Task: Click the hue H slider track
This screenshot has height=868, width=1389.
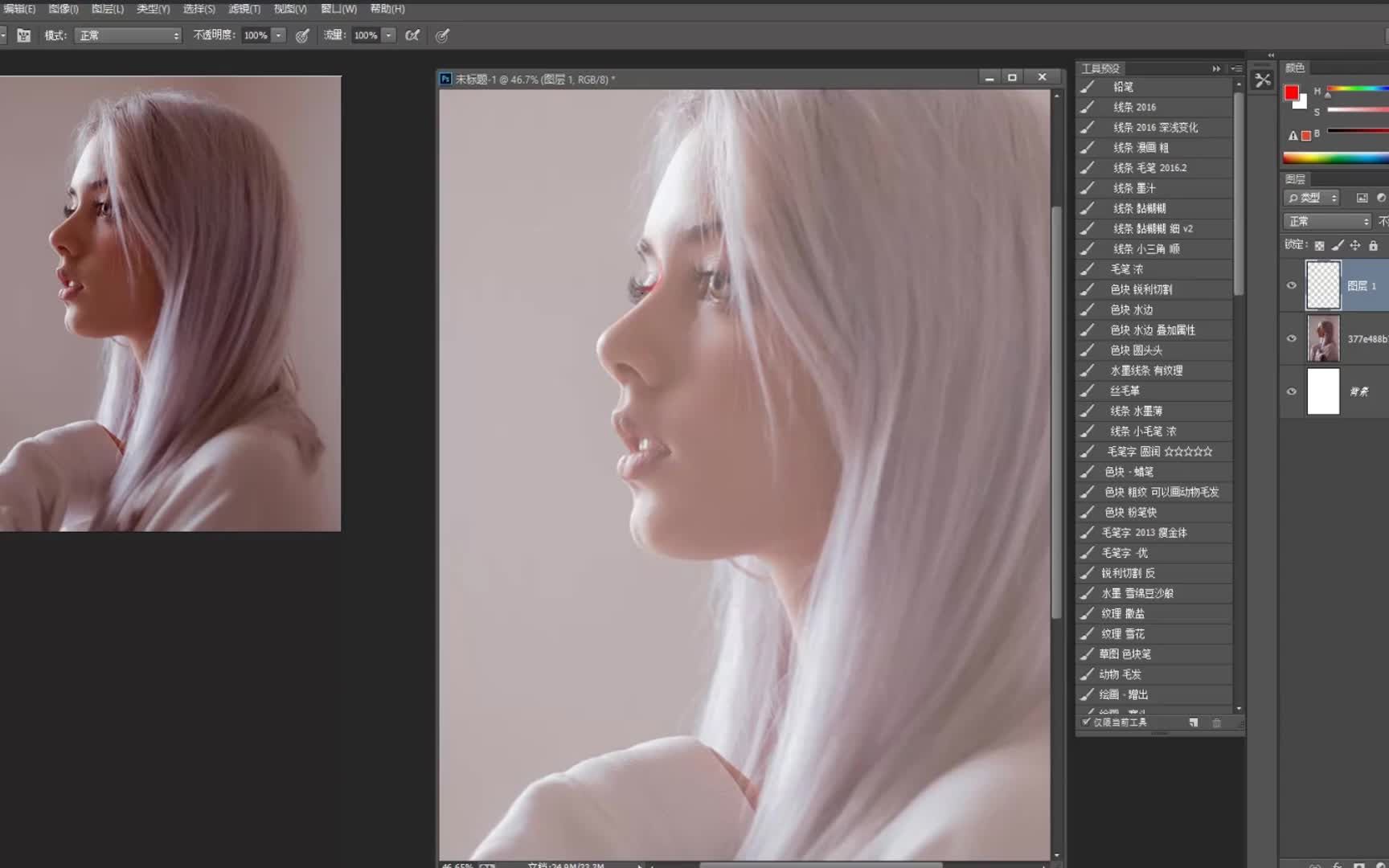Action: pos(1357,88)
